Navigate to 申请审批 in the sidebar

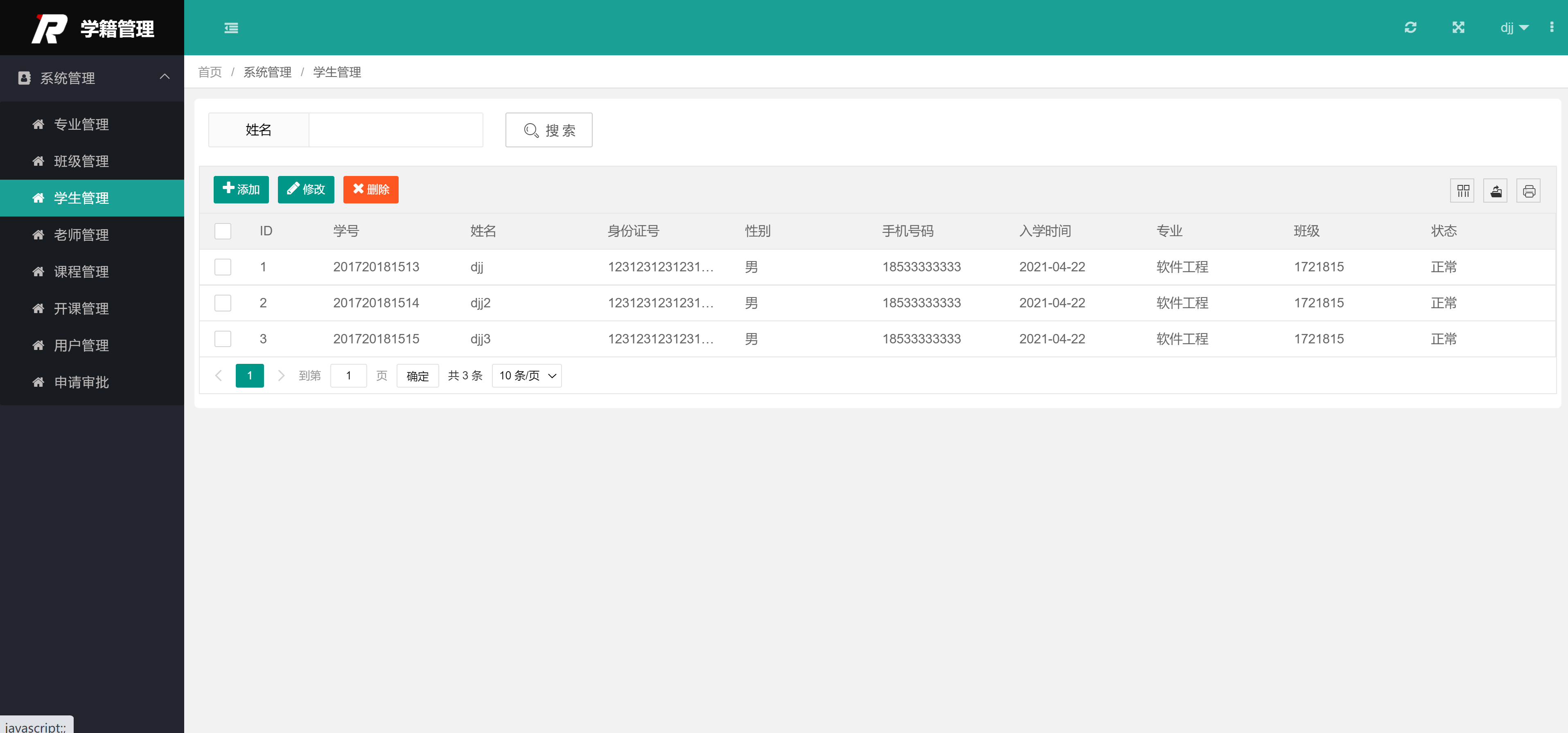[x=82, y=382]
